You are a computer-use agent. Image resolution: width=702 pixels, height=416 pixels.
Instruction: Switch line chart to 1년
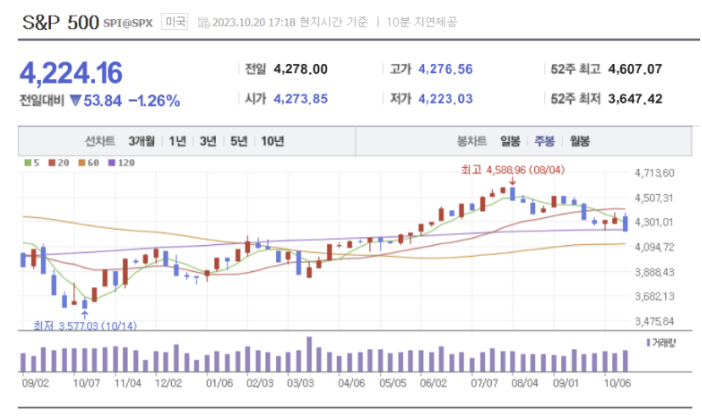(x=177, y=142)
